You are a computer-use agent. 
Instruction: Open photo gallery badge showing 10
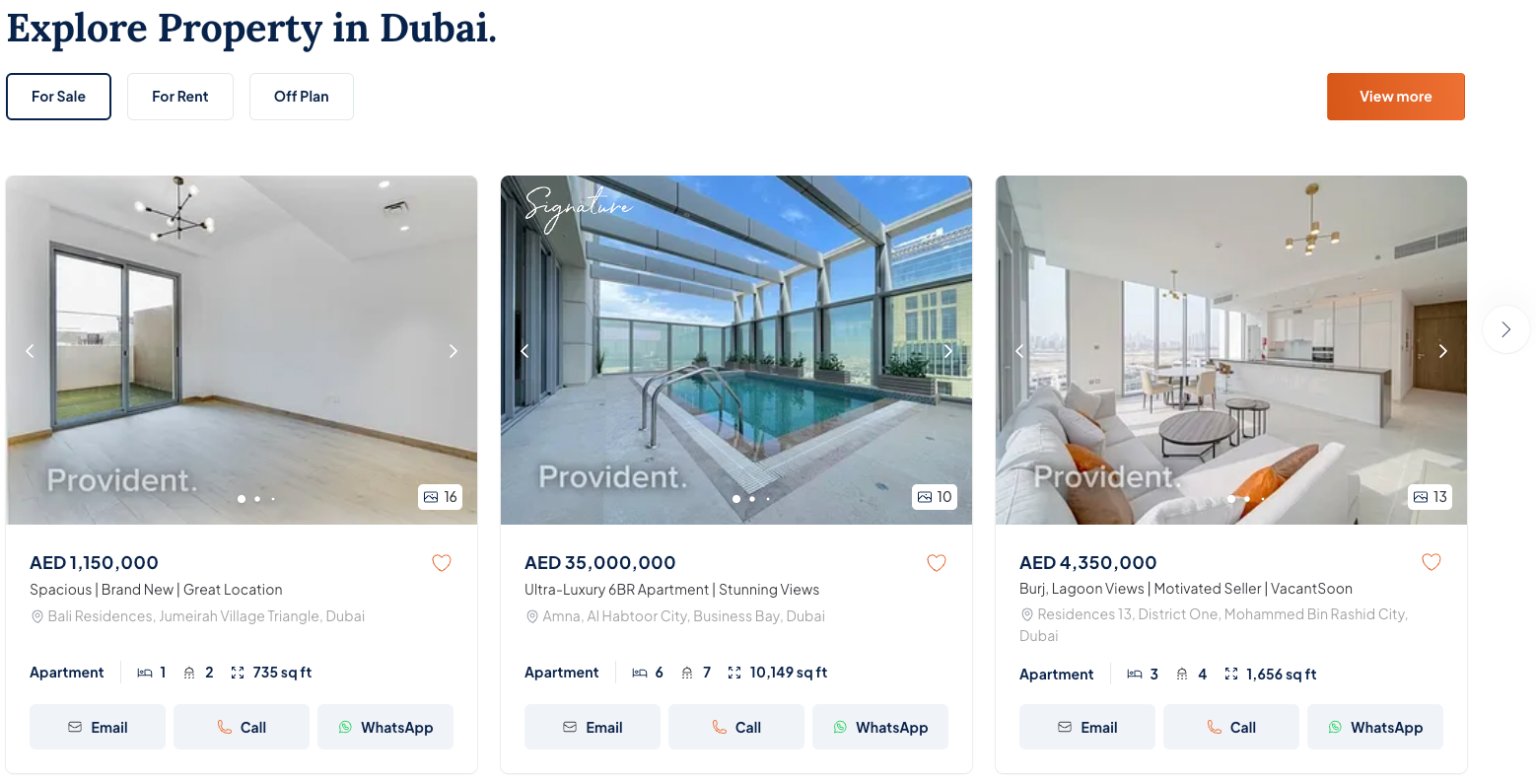coord(935,497)
